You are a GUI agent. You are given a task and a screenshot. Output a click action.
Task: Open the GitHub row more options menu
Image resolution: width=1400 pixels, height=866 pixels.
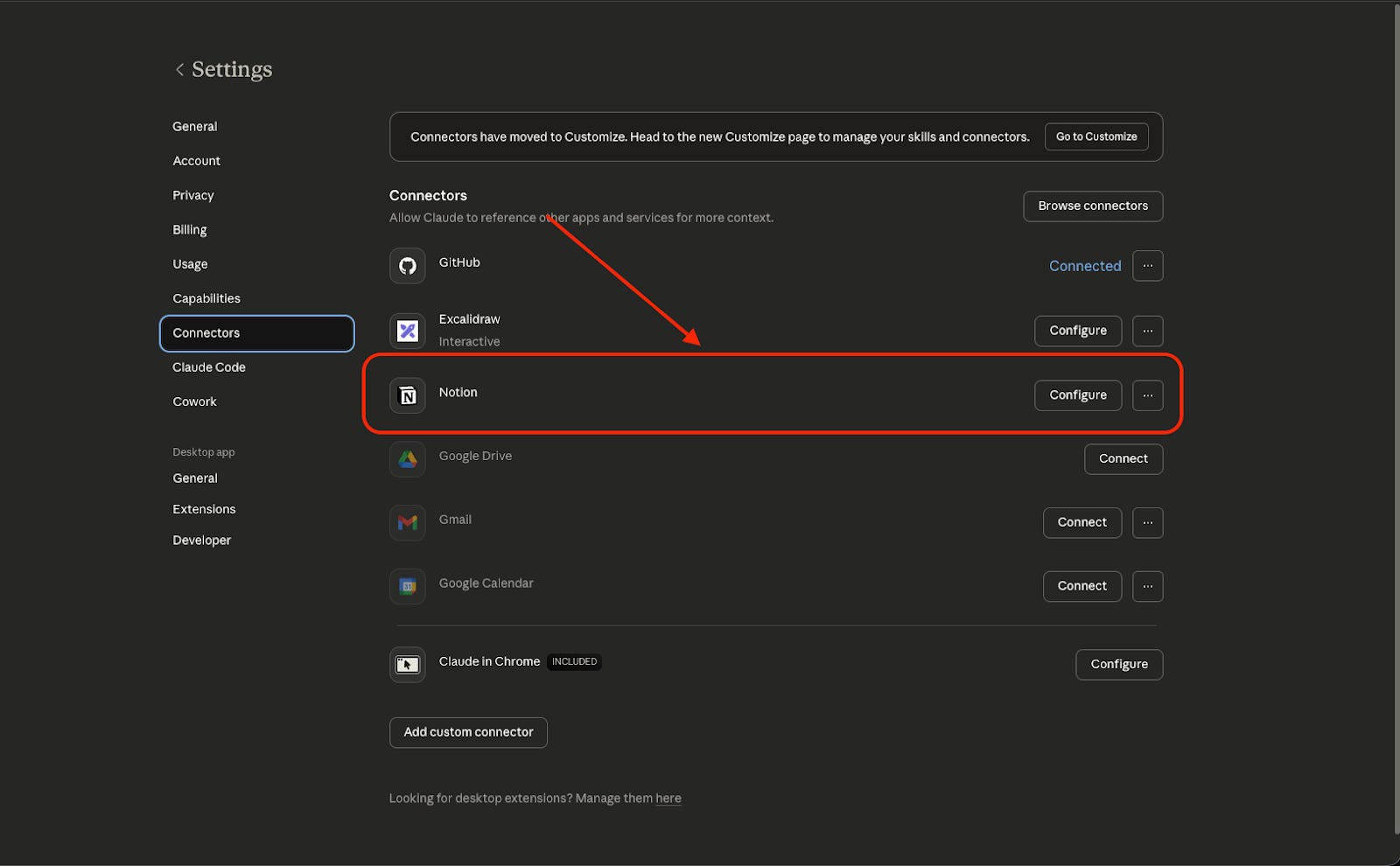[1147, 266]
